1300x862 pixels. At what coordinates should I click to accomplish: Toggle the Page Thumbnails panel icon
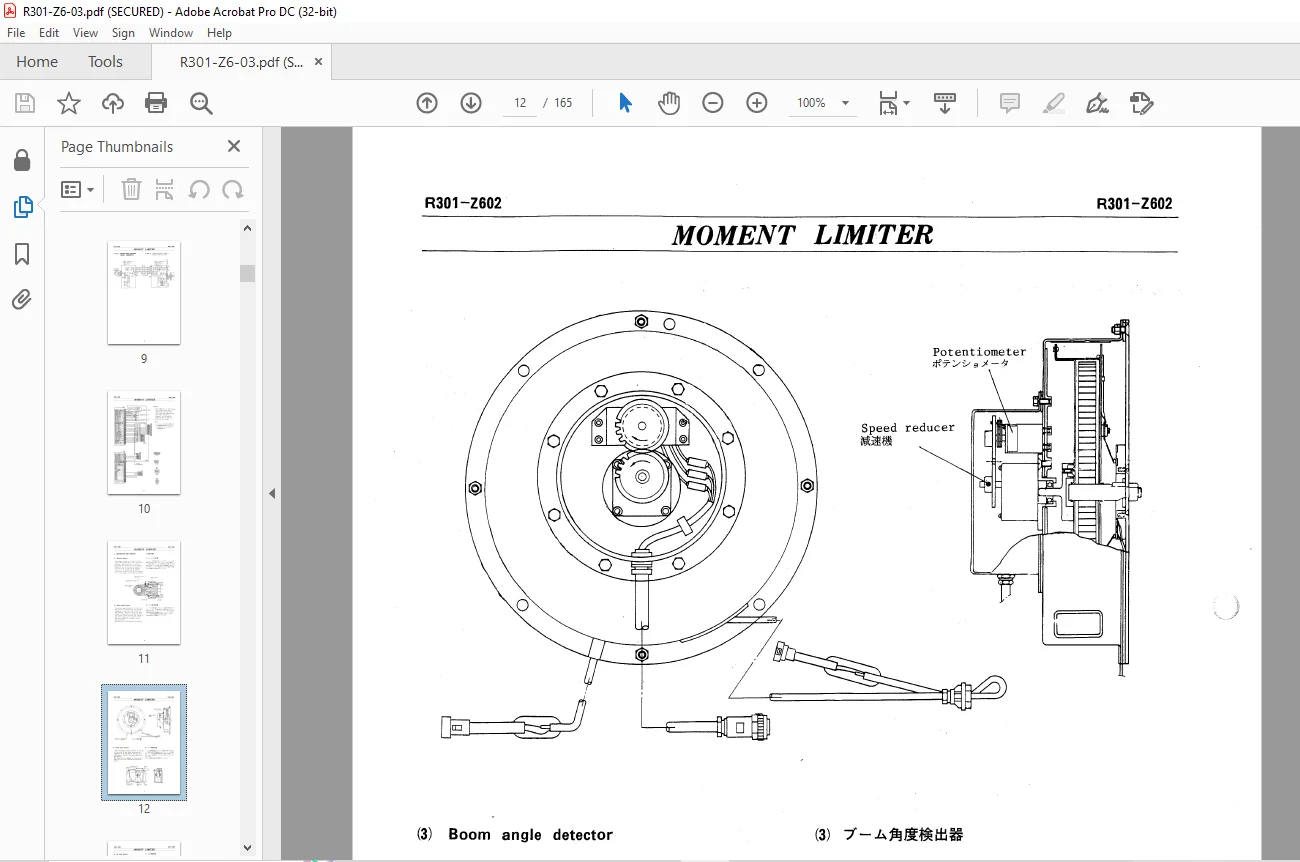pyautogui.click(x=22, y=207)
